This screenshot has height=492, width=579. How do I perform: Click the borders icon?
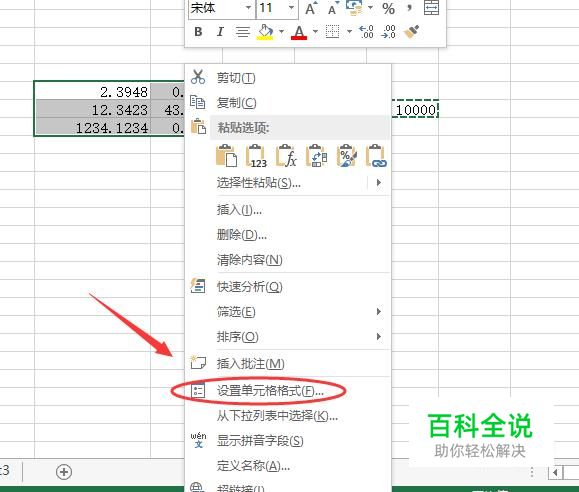(x=332, y=32)
